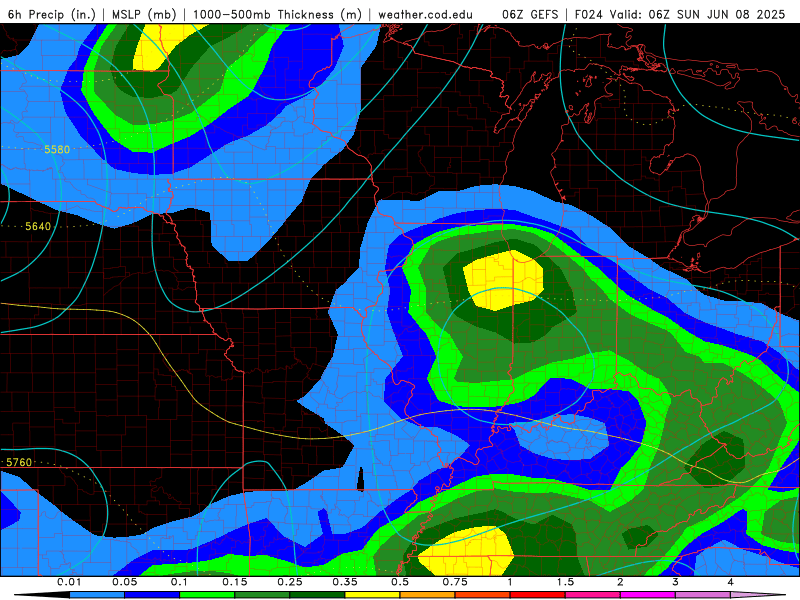Click the yellow 0.35–0.5 legend swatch

pos(372,595)
